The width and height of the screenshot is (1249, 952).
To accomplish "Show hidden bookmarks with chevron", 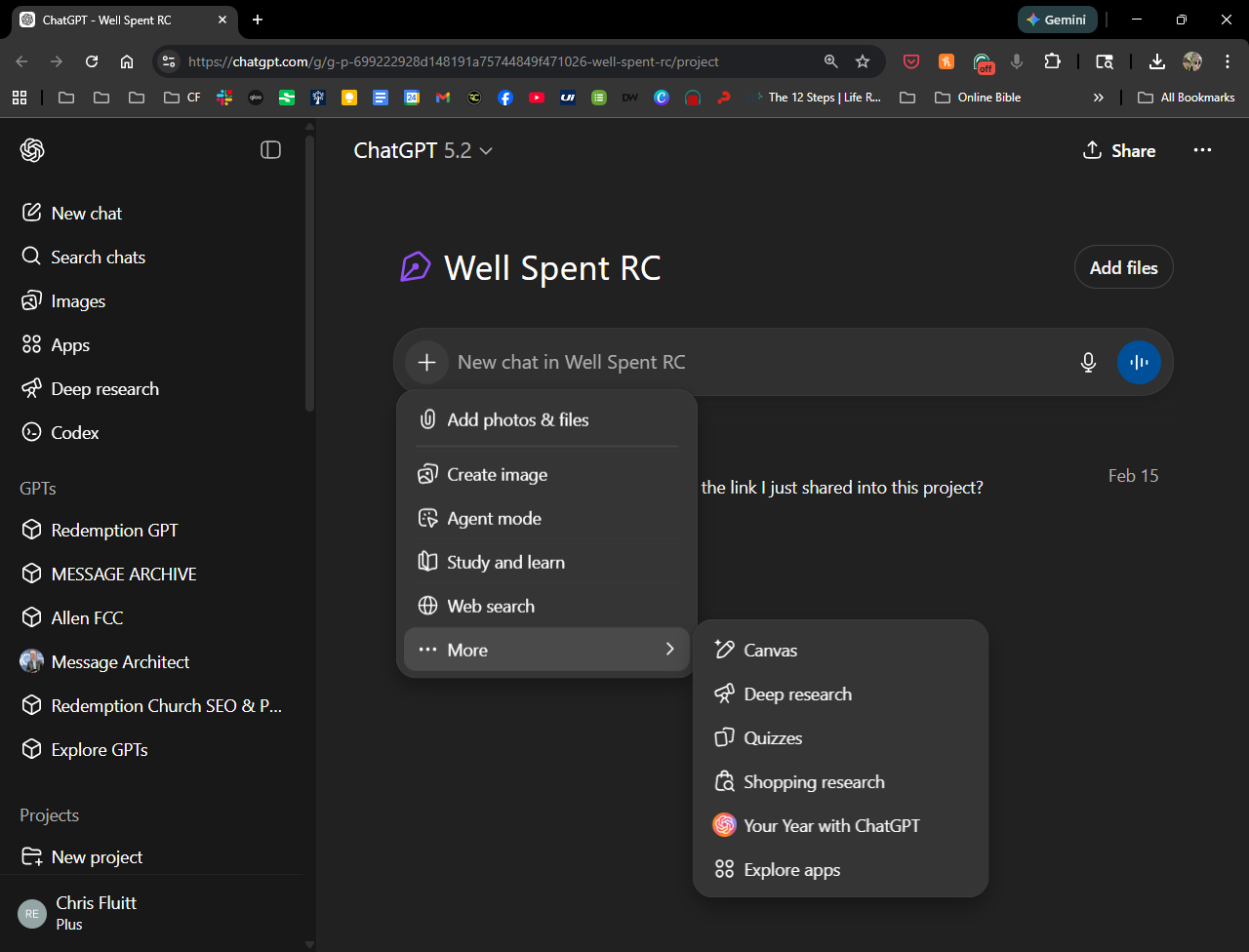I will coord(1099,98).
